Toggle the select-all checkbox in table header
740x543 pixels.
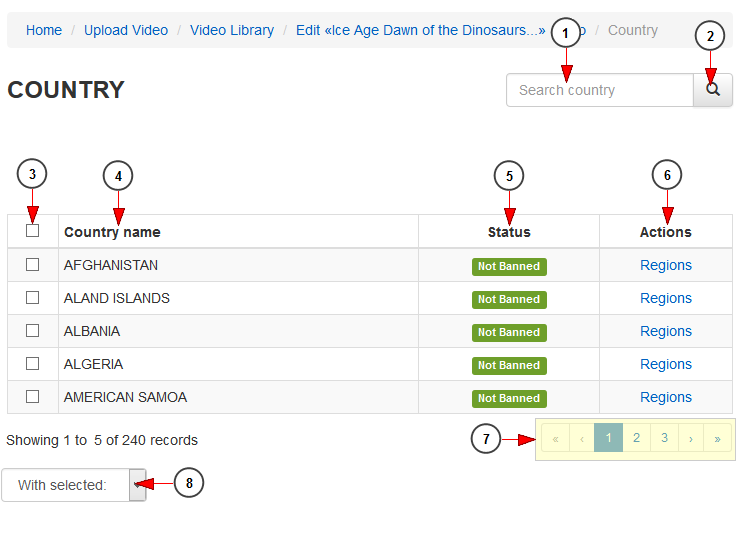(x=33, y=231)
